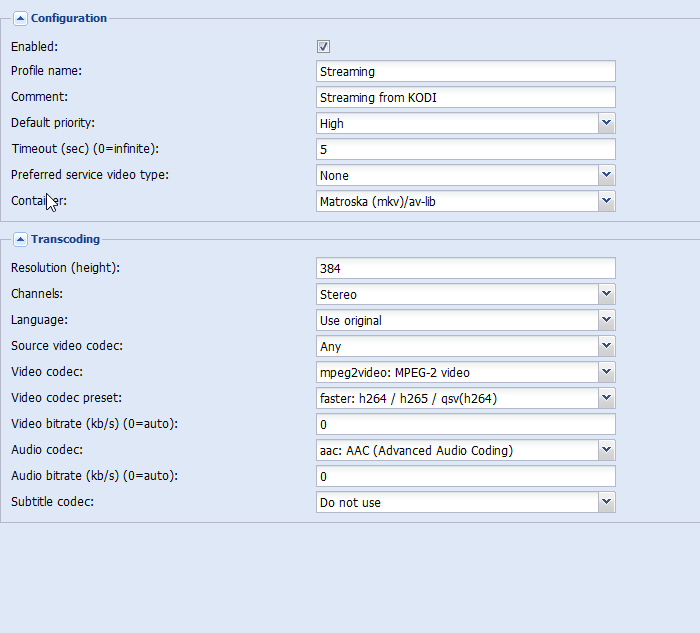Open Preferred service video type dropdown

coord(606,175)
